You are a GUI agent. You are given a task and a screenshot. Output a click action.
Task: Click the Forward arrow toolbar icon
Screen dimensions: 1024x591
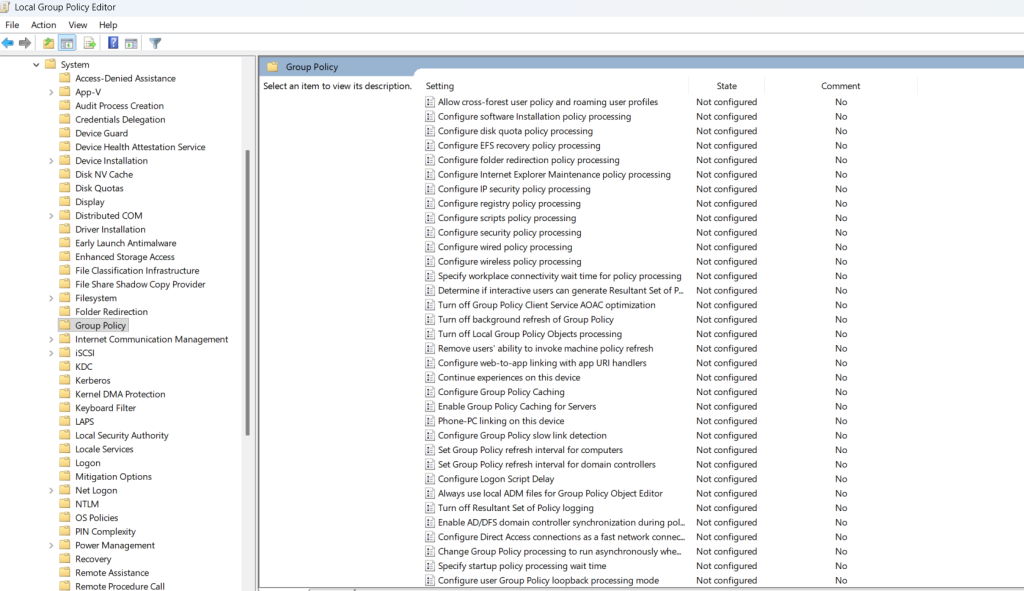(25, 43)
